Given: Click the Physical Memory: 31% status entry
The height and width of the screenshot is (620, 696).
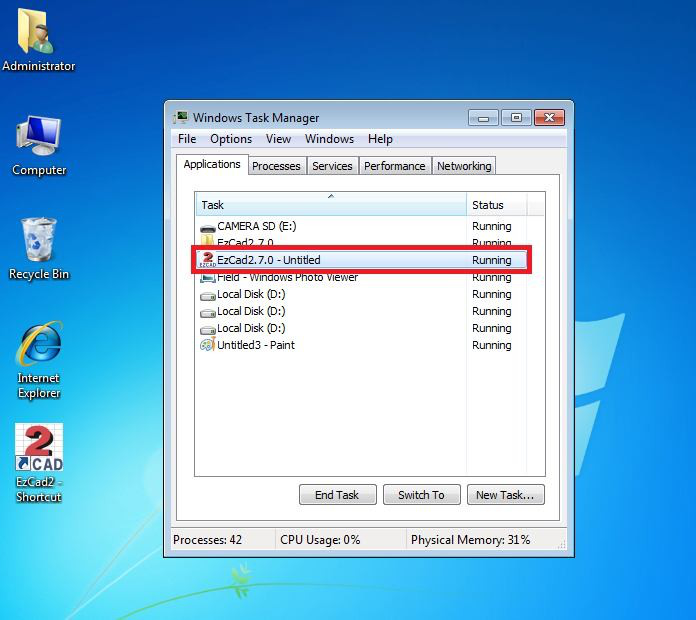Looking at the screenshot, I should 471,540.
